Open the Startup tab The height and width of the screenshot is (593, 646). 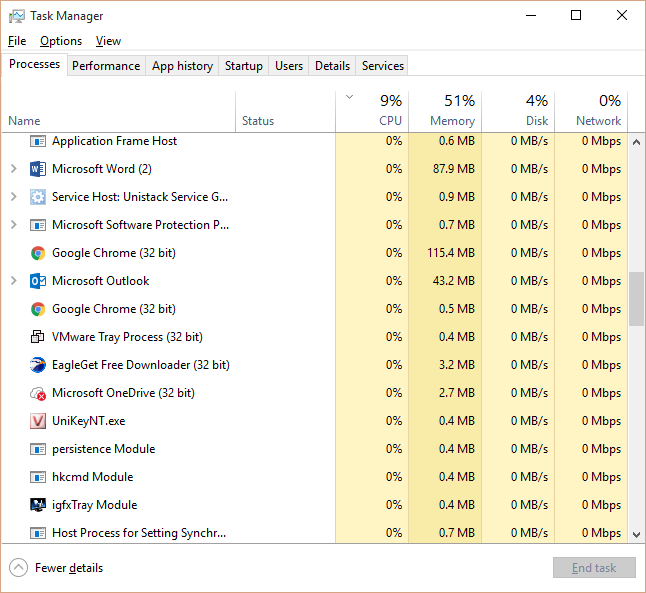tap(243, 66)
